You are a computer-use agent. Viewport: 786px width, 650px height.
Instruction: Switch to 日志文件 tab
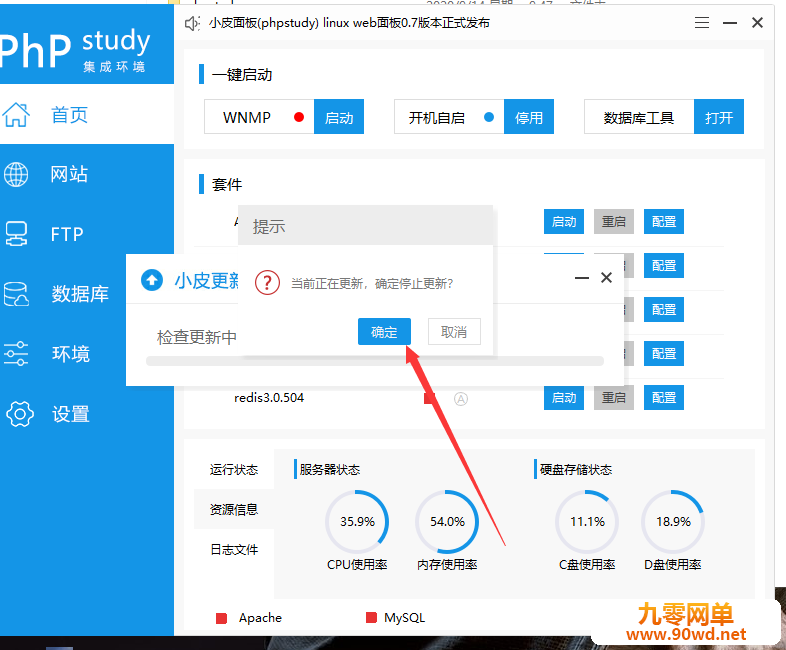(234, 550)
